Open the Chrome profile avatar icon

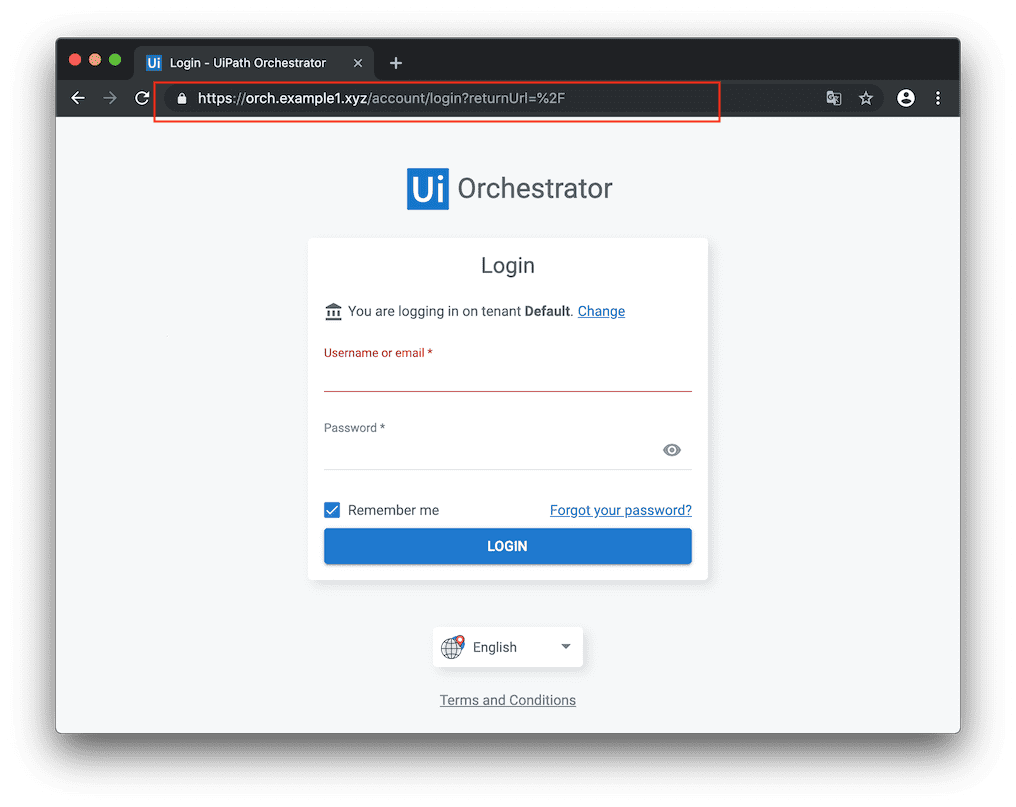(905, 98)
